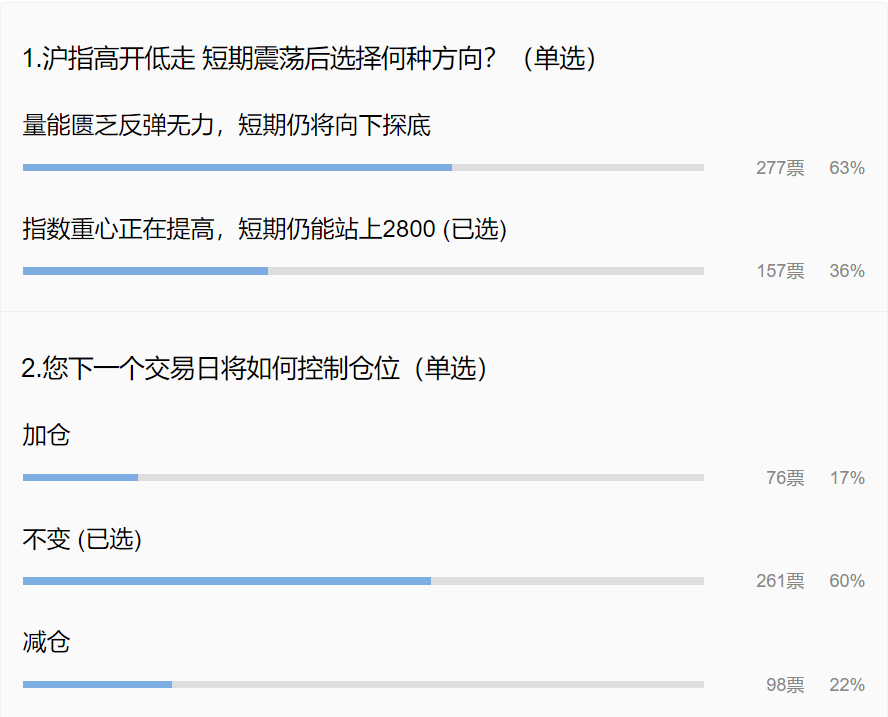Click the 63% progress bar for 向下探底
The width and height of the screenshot is (888, 717).
[x=363, y=168]
